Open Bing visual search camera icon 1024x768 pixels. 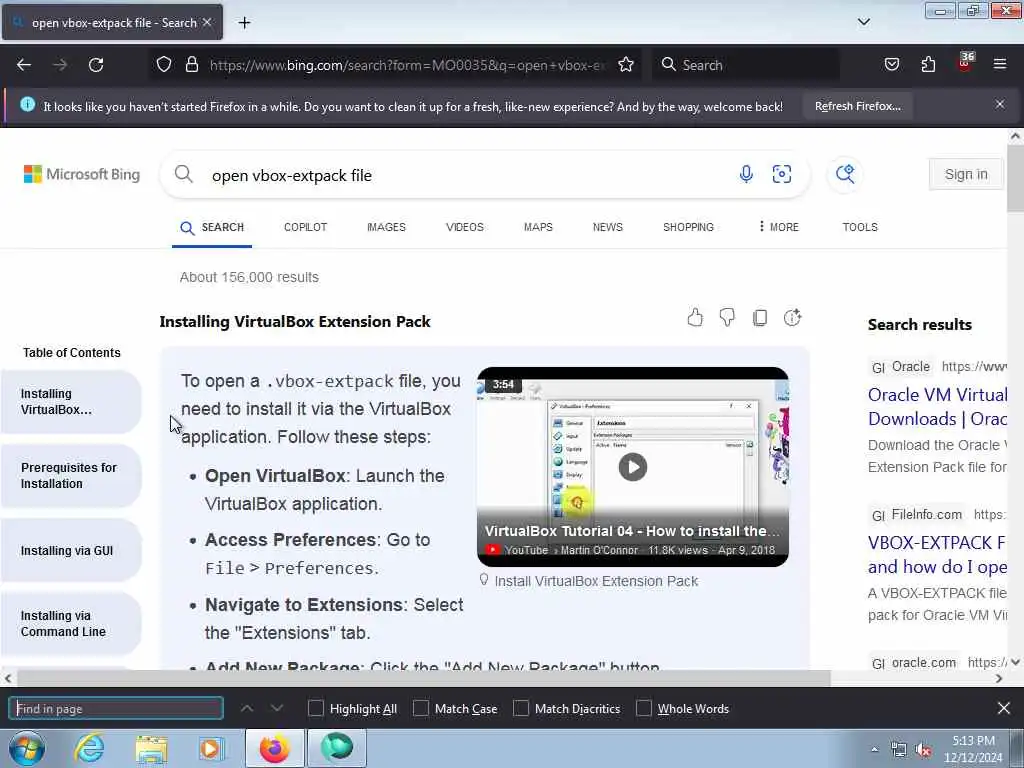tap(782, 174)
